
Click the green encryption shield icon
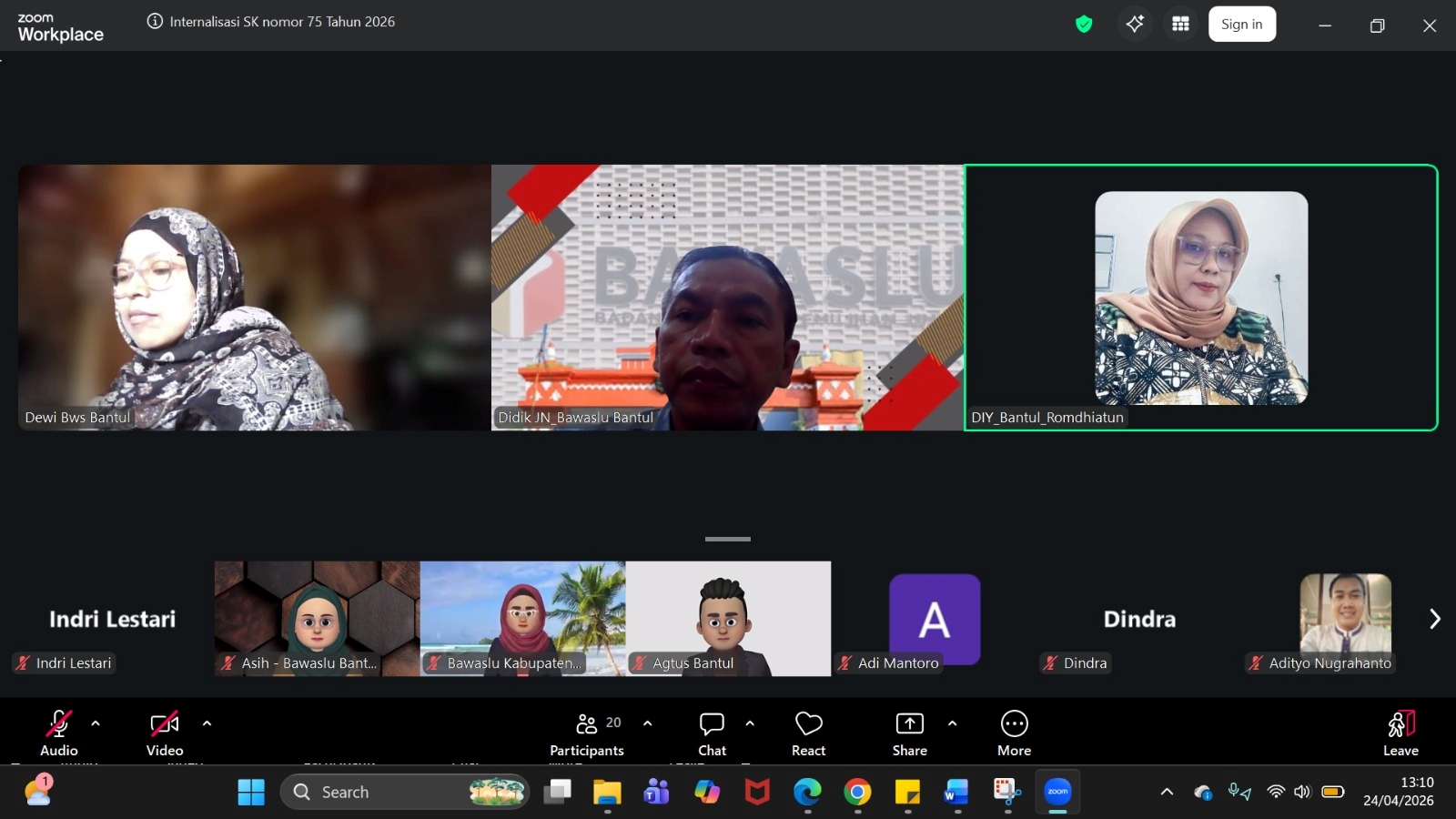pos(1083,25)
